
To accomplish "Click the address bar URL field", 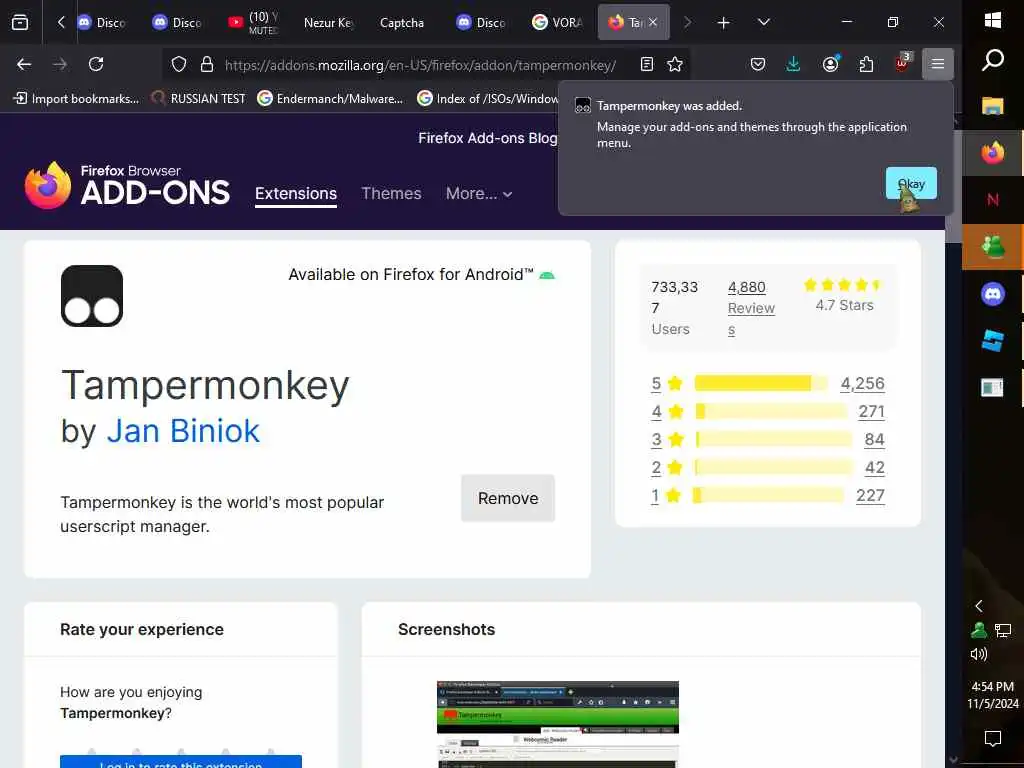I will coord(420,65).
